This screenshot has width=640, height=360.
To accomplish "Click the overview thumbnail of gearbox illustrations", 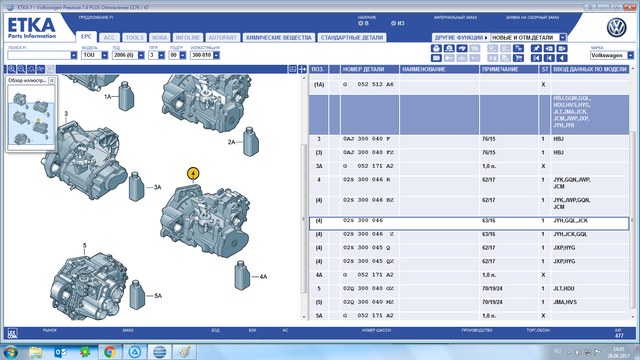I will click(x=31, y=118).
